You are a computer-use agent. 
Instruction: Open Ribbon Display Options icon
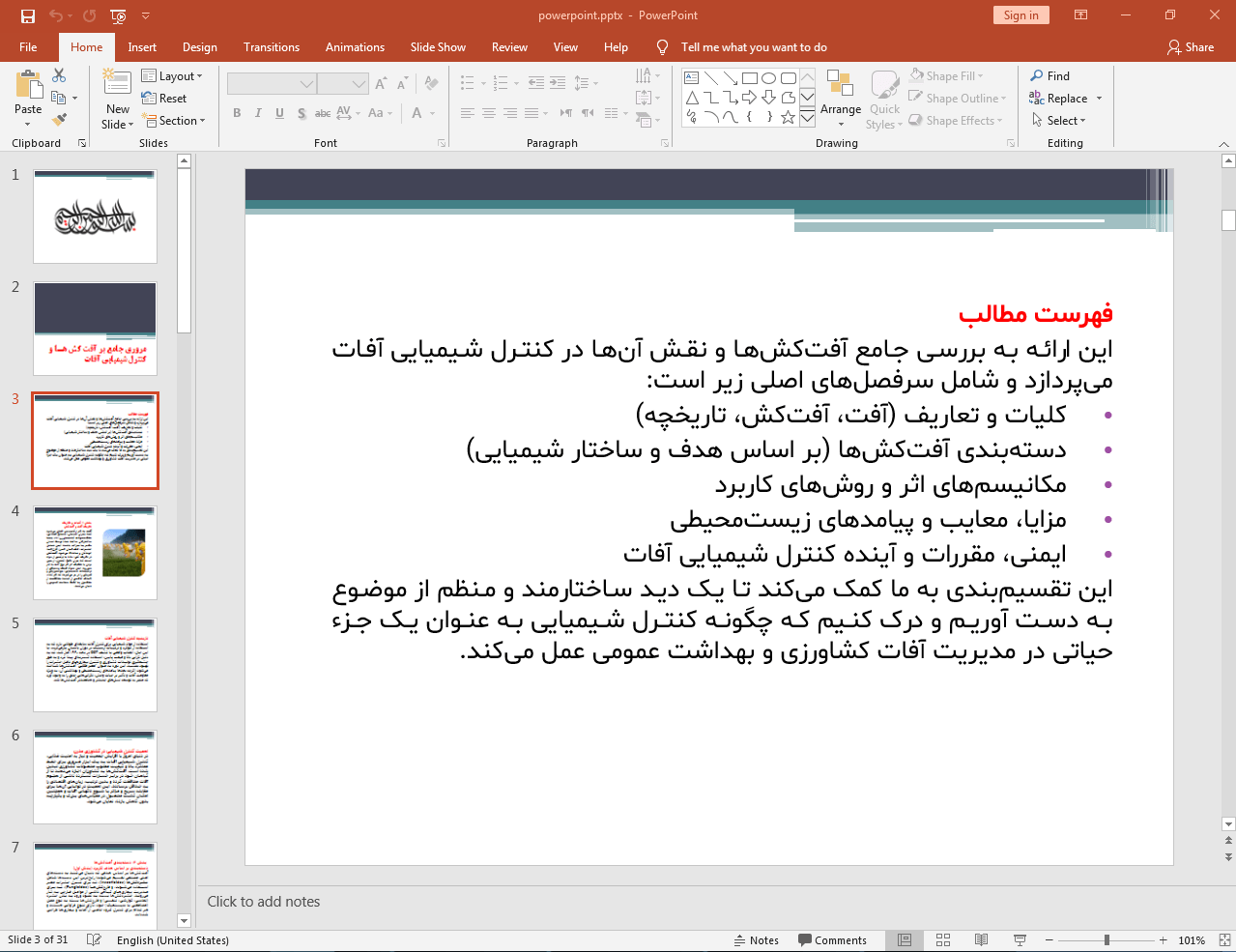(1081, 15)
